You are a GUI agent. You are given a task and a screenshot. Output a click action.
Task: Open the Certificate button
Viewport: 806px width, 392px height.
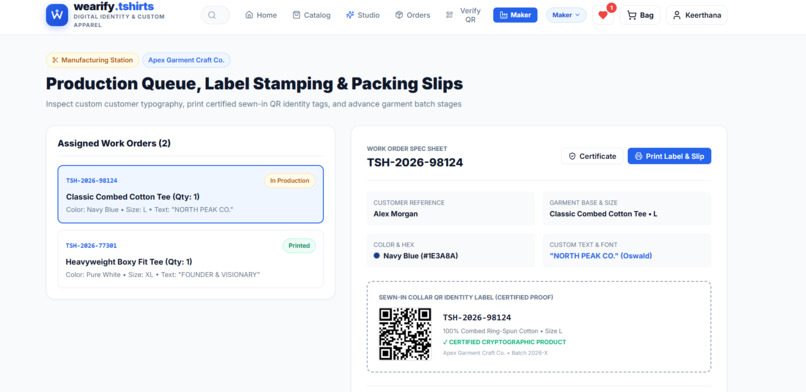[592, 156]
